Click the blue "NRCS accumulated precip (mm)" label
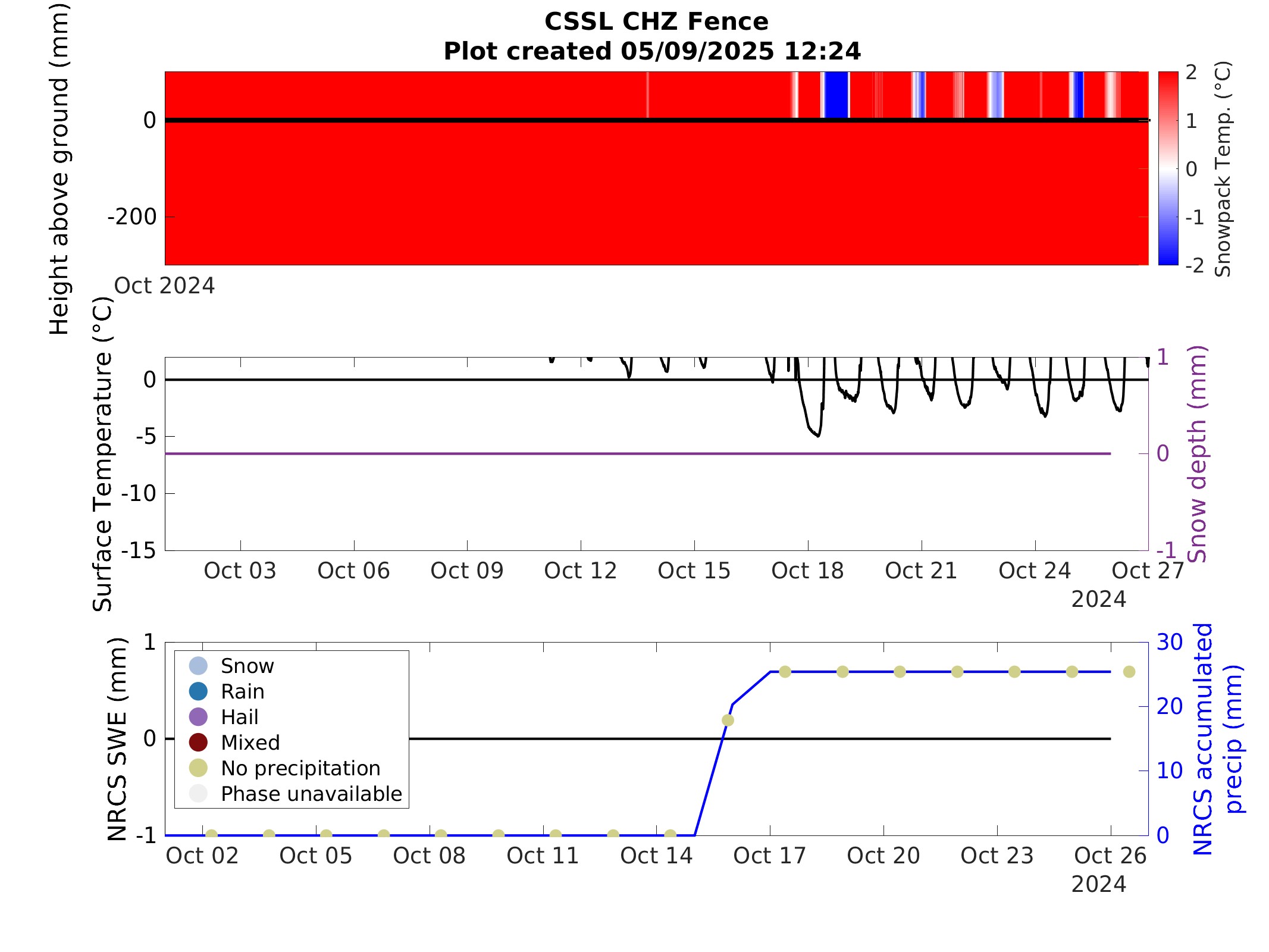This screenshot has height=952, width=1269. (x=1218, y=739)
